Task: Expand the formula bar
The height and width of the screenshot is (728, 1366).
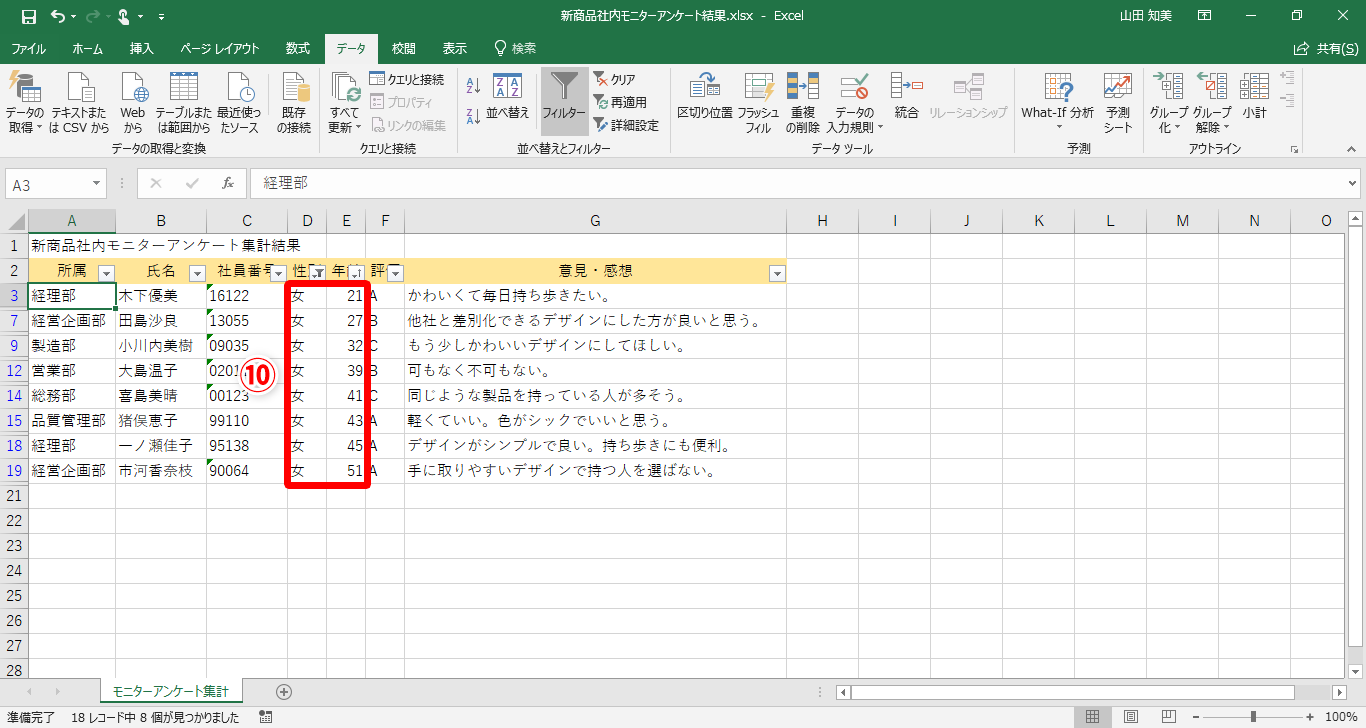Action: pos(1353,183)
